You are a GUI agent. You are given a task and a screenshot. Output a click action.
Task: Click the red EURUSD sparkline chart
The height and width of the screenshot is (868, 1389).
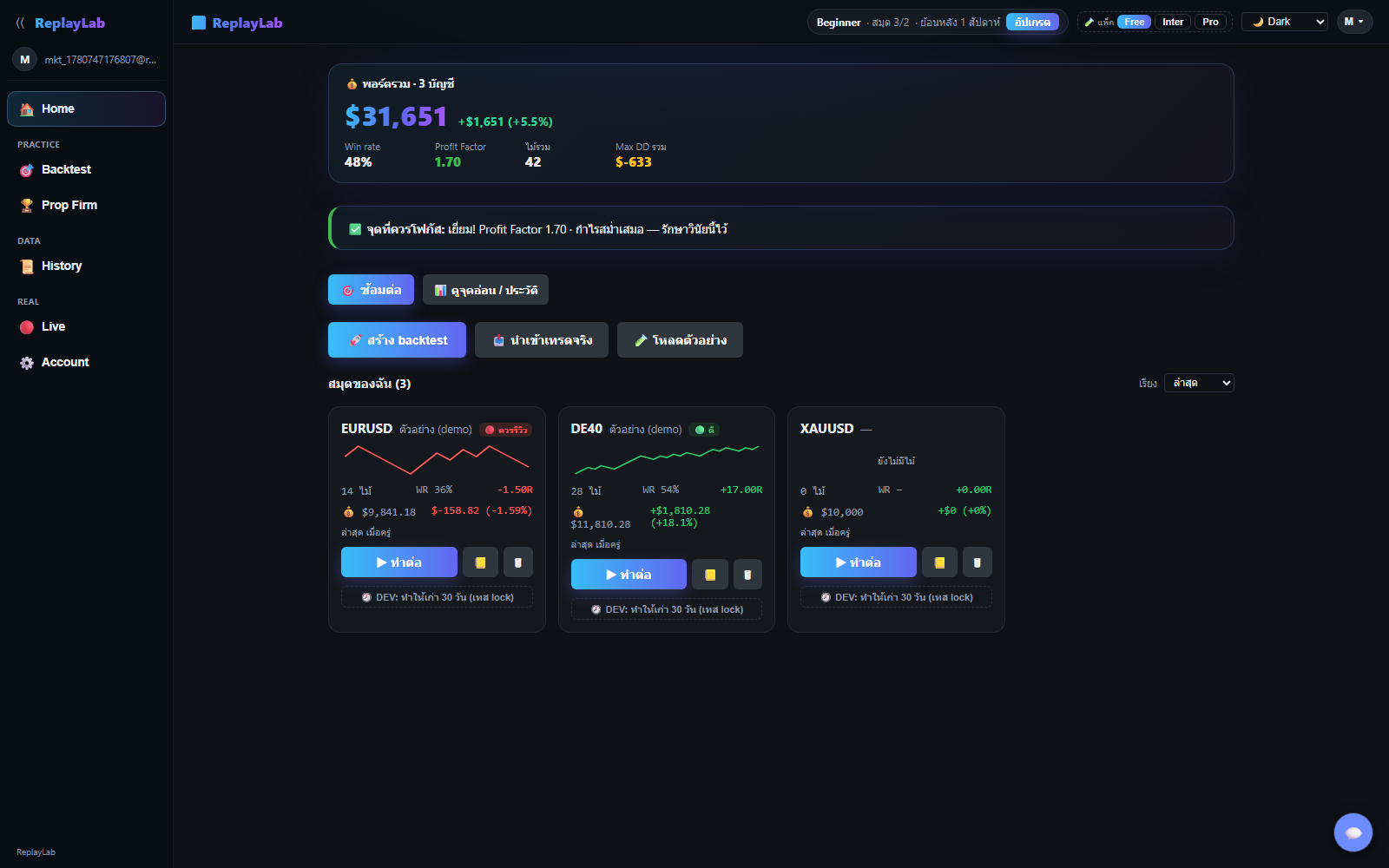point(437,459)
